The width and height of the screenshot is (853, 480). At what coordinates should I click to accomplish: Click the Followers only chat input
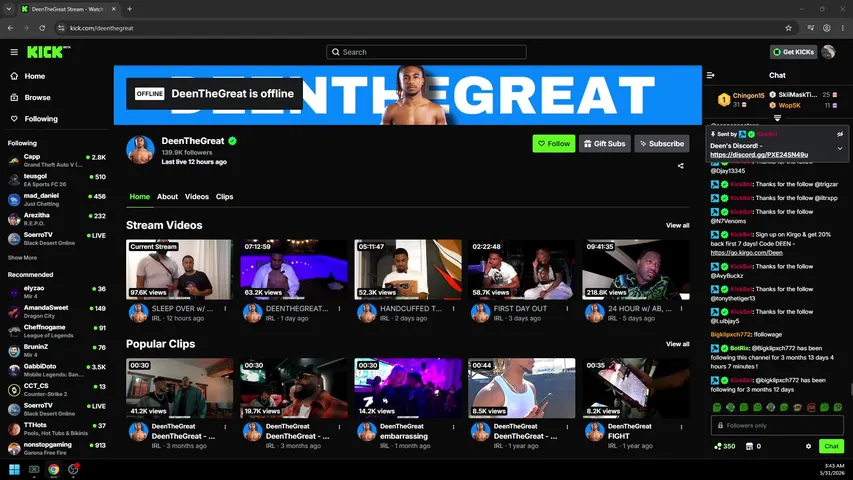pyautogui.click(x=777, y=426)
